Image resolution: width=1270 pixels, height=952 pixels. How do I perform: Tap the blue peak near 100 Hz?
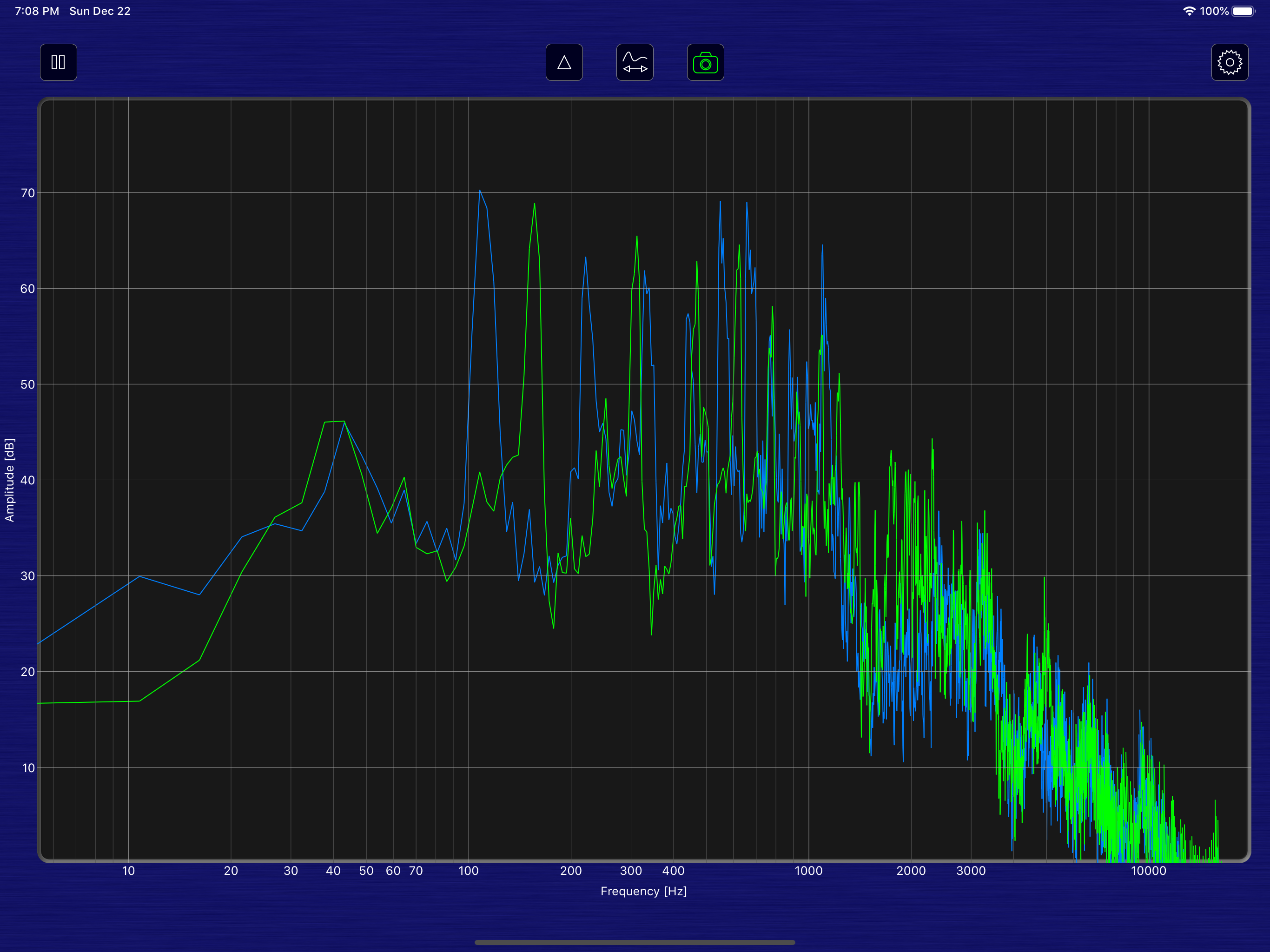[480, 191]
